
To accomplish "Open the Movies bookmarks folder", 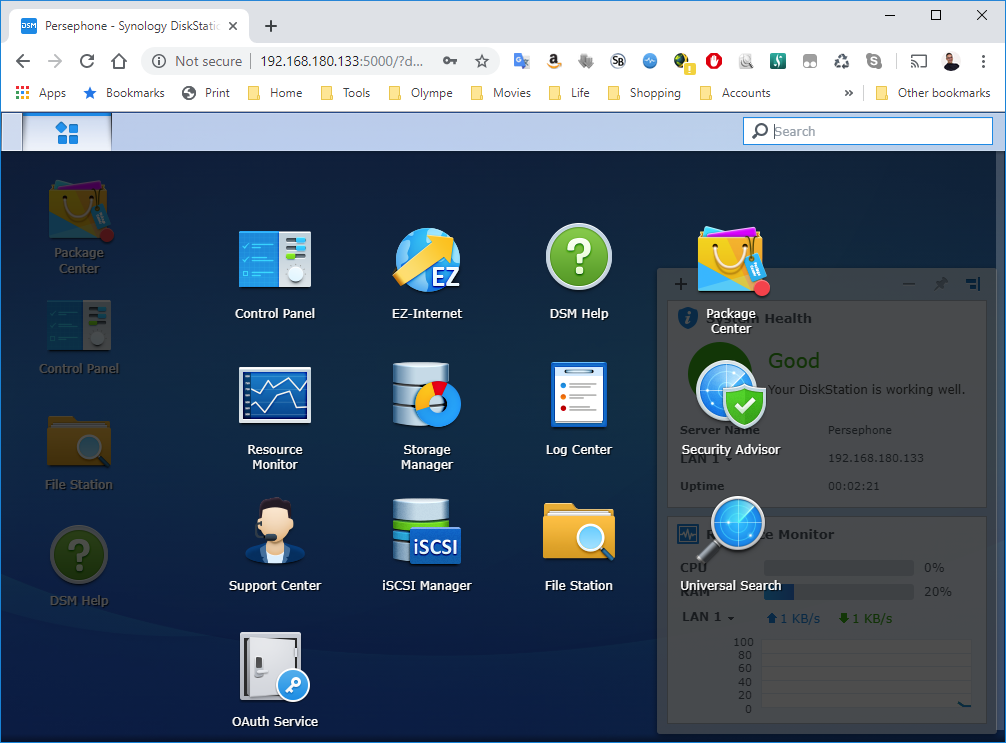I will 500,93.
